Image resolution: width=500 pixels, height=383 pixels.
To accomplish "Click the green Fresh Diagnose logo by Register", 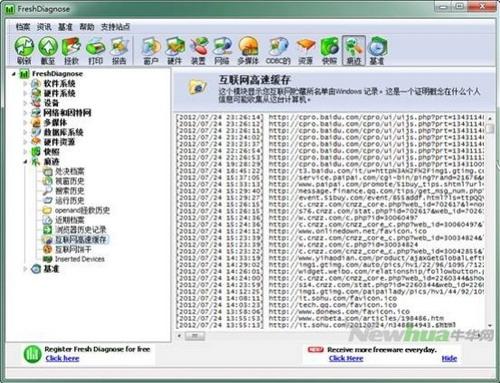I will pos(32,354).
